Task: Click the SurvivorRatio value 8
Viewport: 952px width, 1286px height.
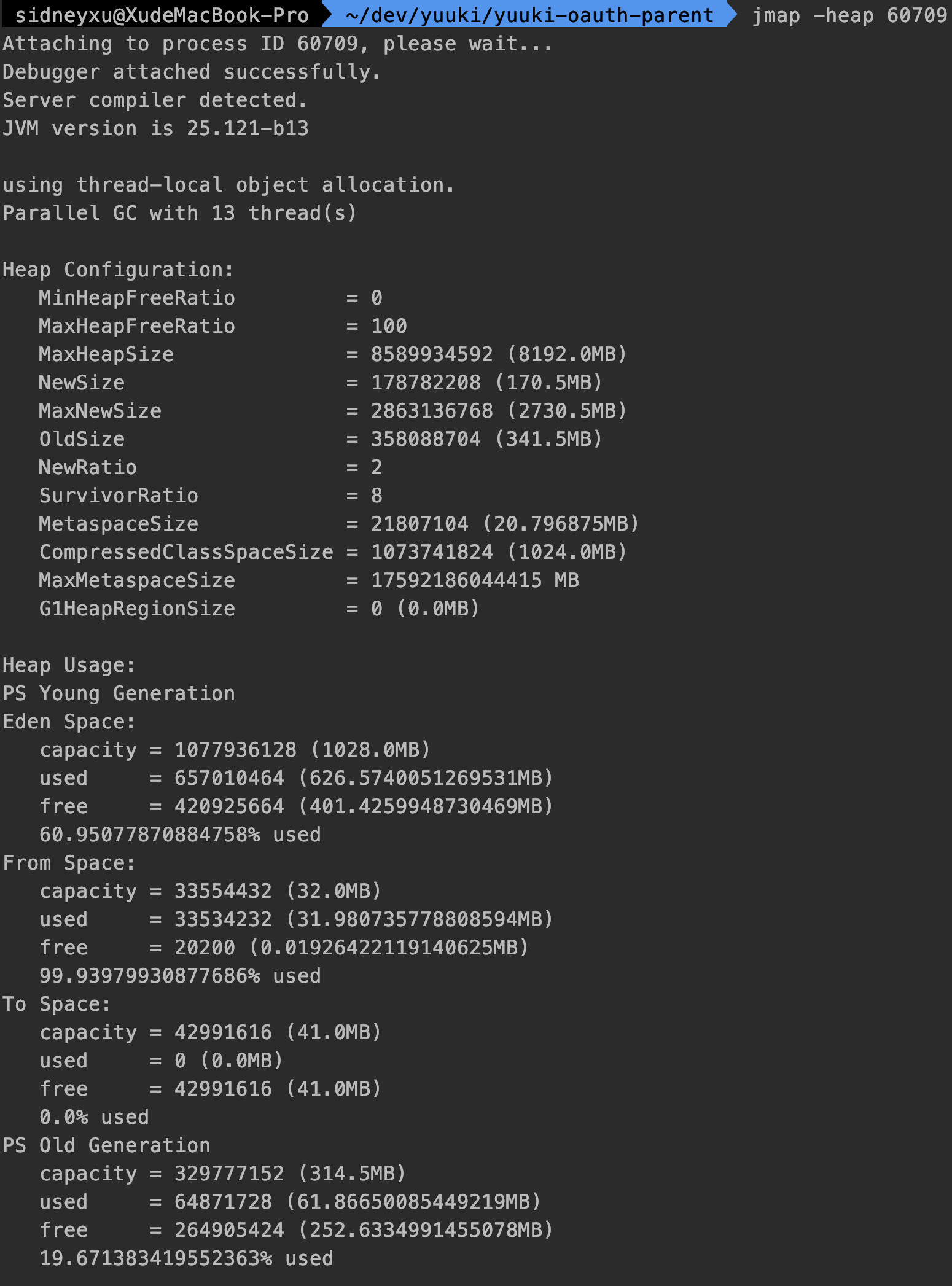Action: click(x=377, y=496)
